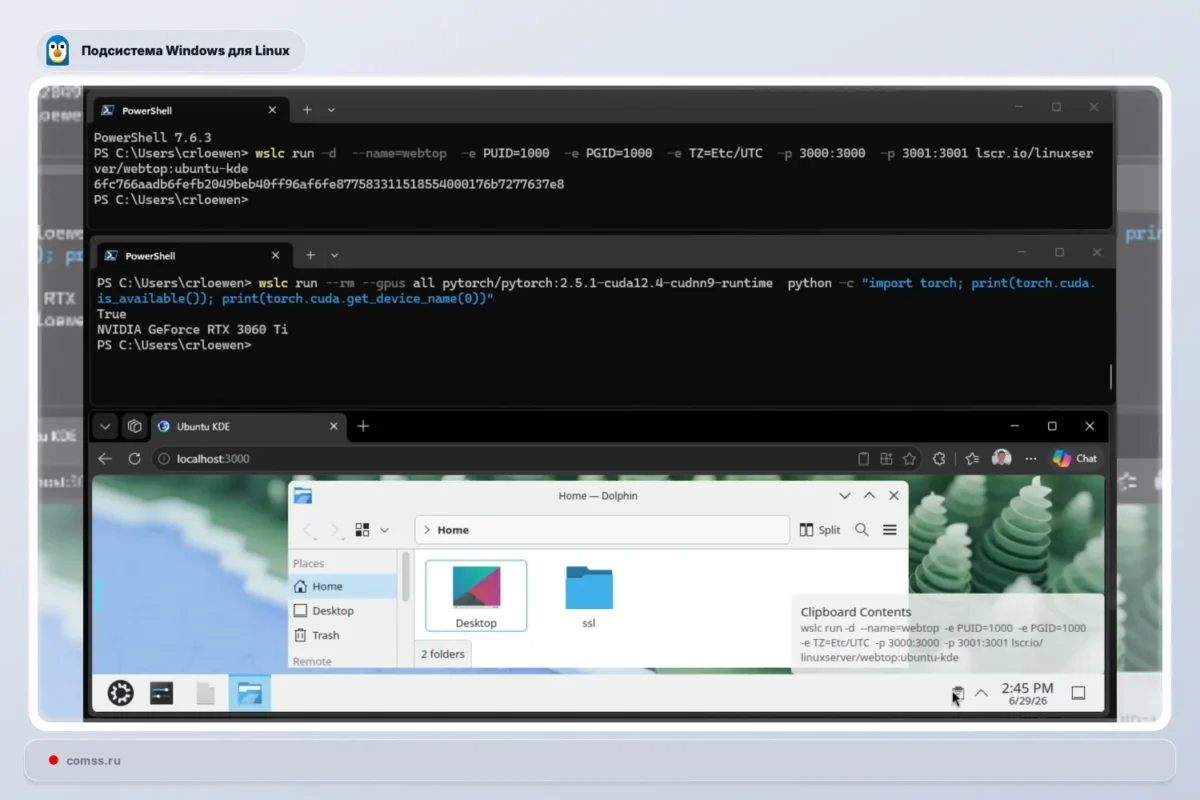This screenshot has height=800, width=1200.
Task: Click the app grid icon in the browser address bar
Action: pos(886,458)
